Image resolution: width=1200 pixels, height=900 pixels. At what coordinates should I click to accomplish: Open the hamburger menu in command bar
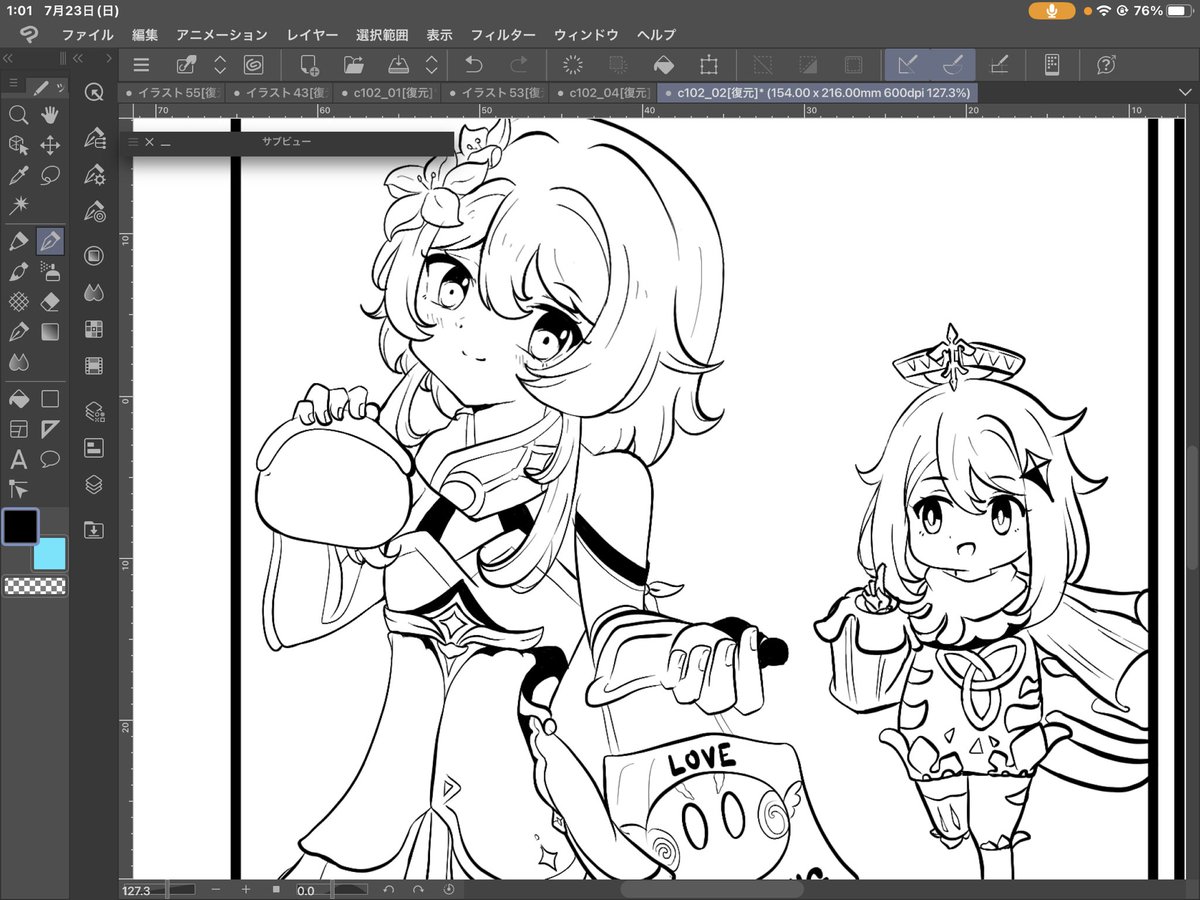point(142,65)
